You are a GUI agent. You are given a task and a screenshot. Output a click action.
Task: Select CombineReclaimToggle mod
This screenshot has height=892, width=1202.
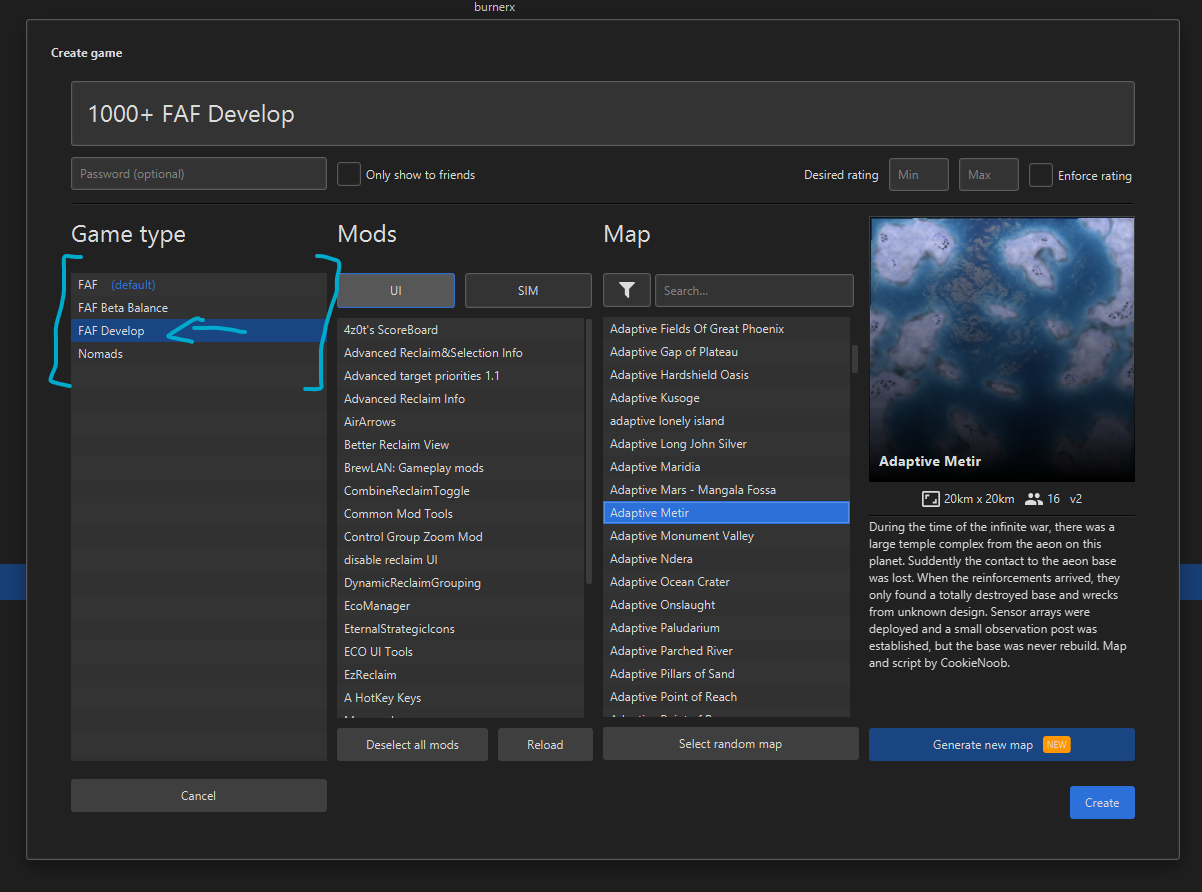coord(460,491)
